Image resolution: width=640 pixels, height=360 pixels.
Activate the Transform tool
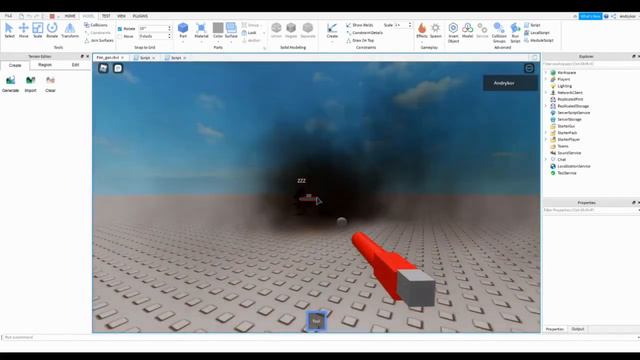click(70, 30)
